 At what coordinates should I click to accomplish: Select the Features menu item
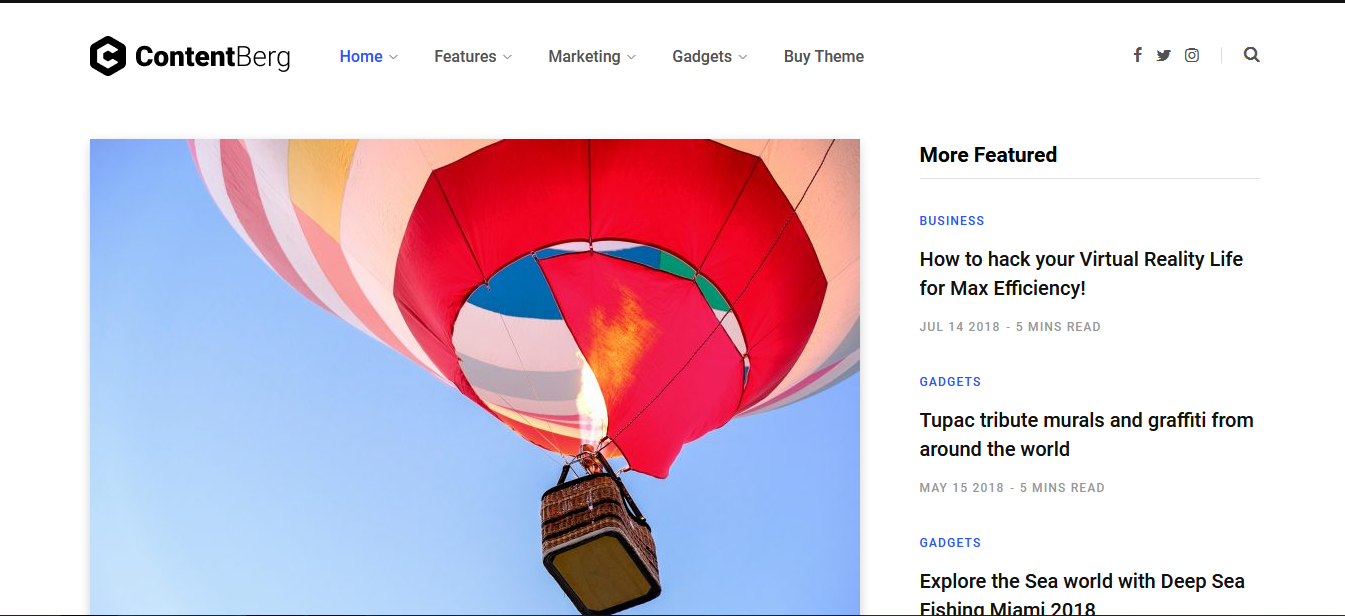(465, 56)
